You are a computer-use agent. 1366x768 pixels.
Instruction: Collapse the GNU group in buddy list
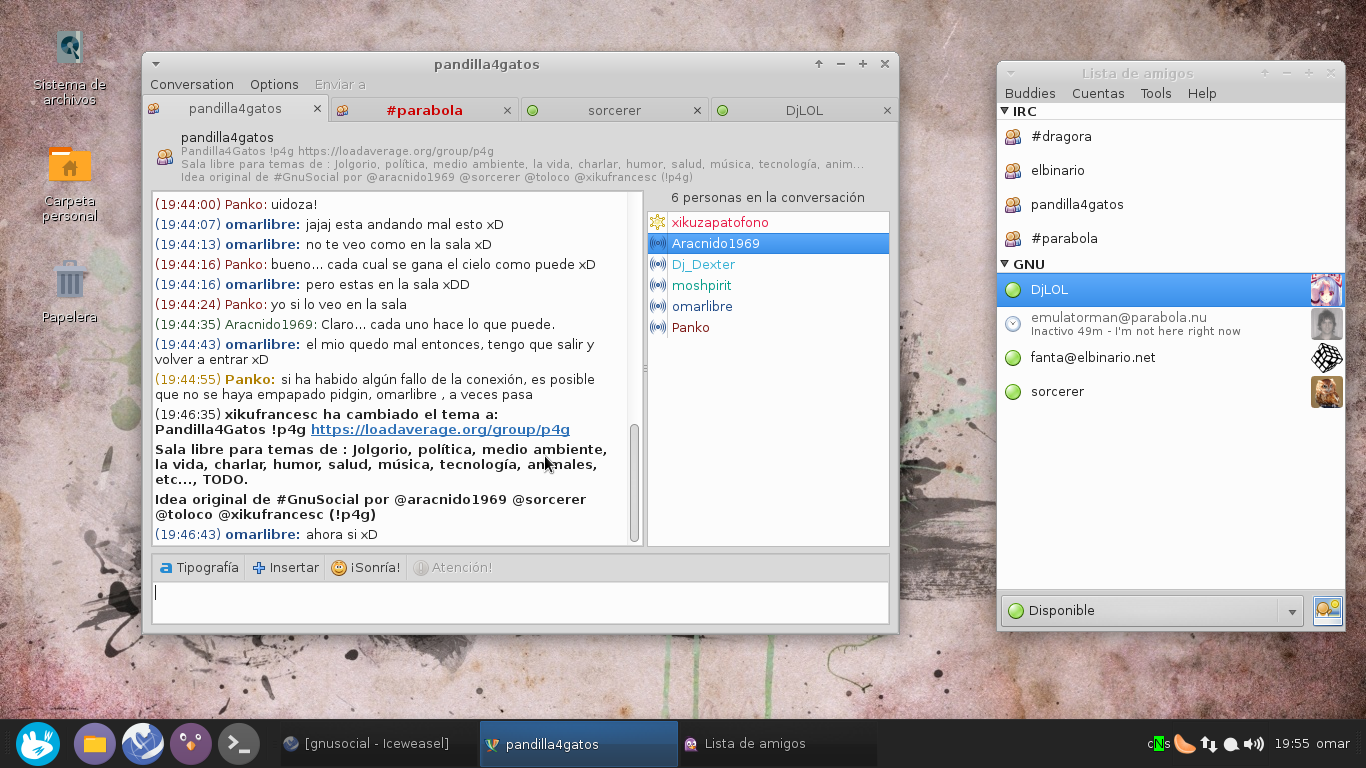[x=1005, y=264]
